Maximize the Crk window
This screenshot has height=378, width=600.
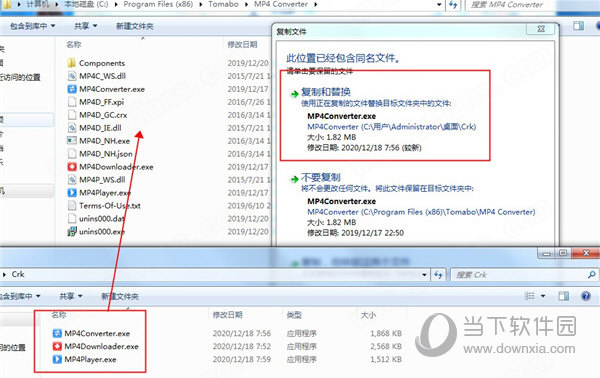coord(562,253)
